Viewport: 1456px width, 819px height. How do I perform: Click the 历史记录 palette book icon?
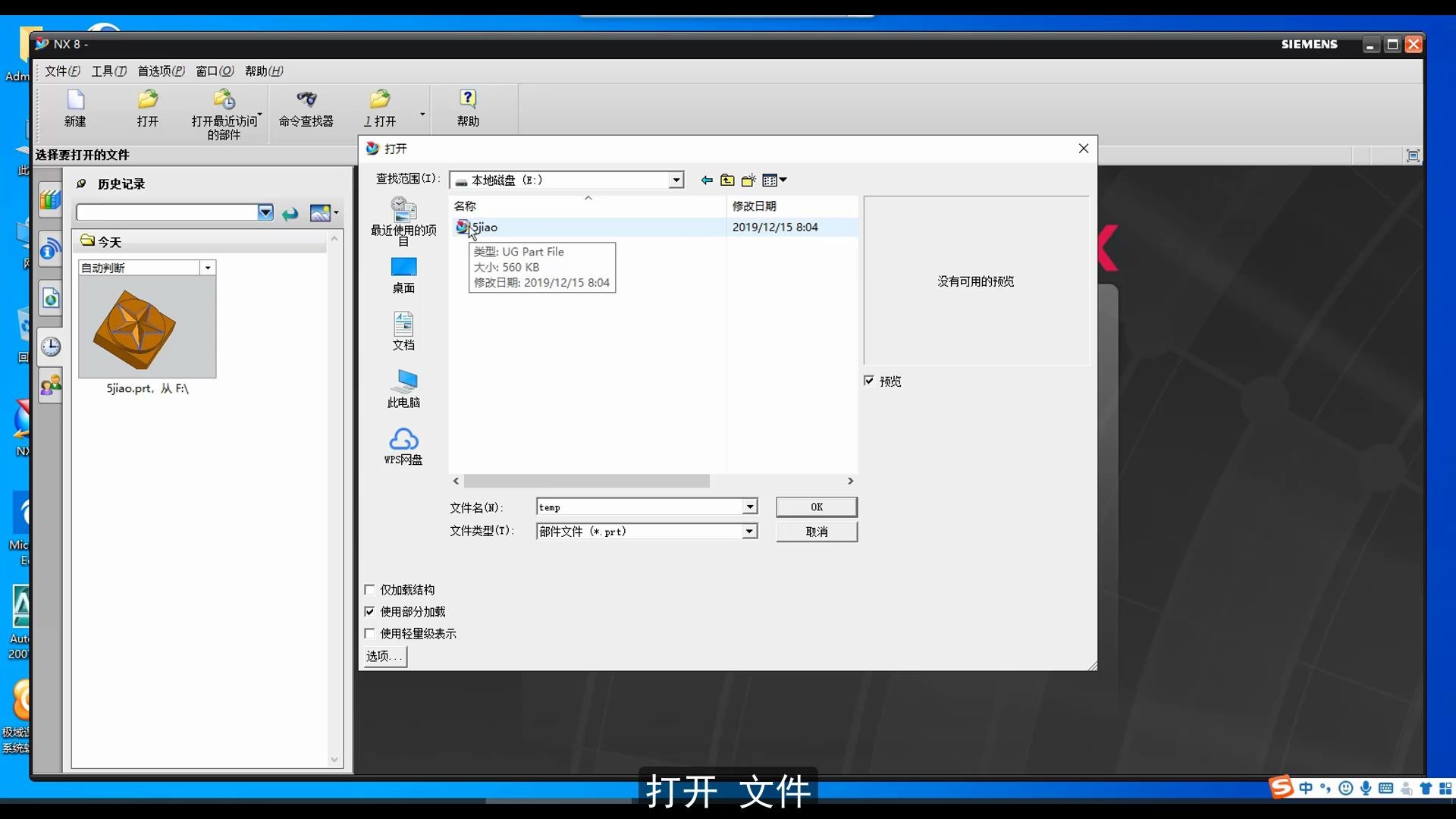pyautogui.click(x=80, y=184)
